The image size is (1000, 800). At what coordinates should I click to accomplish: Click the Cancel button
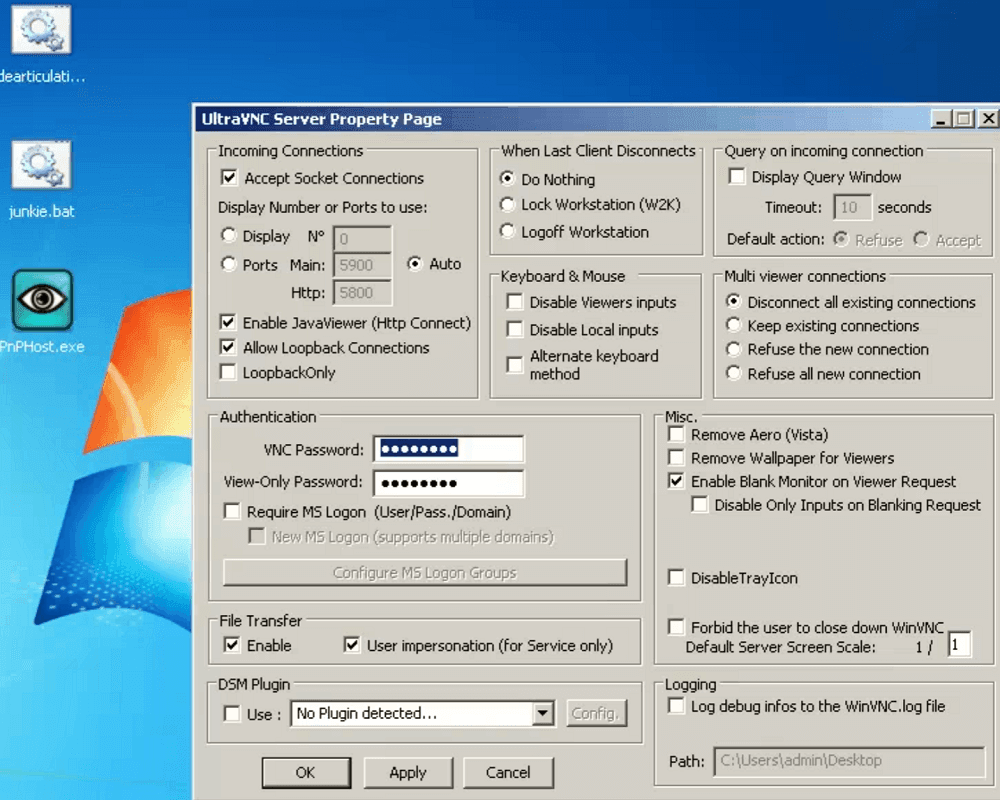click(x=508, y=772)
